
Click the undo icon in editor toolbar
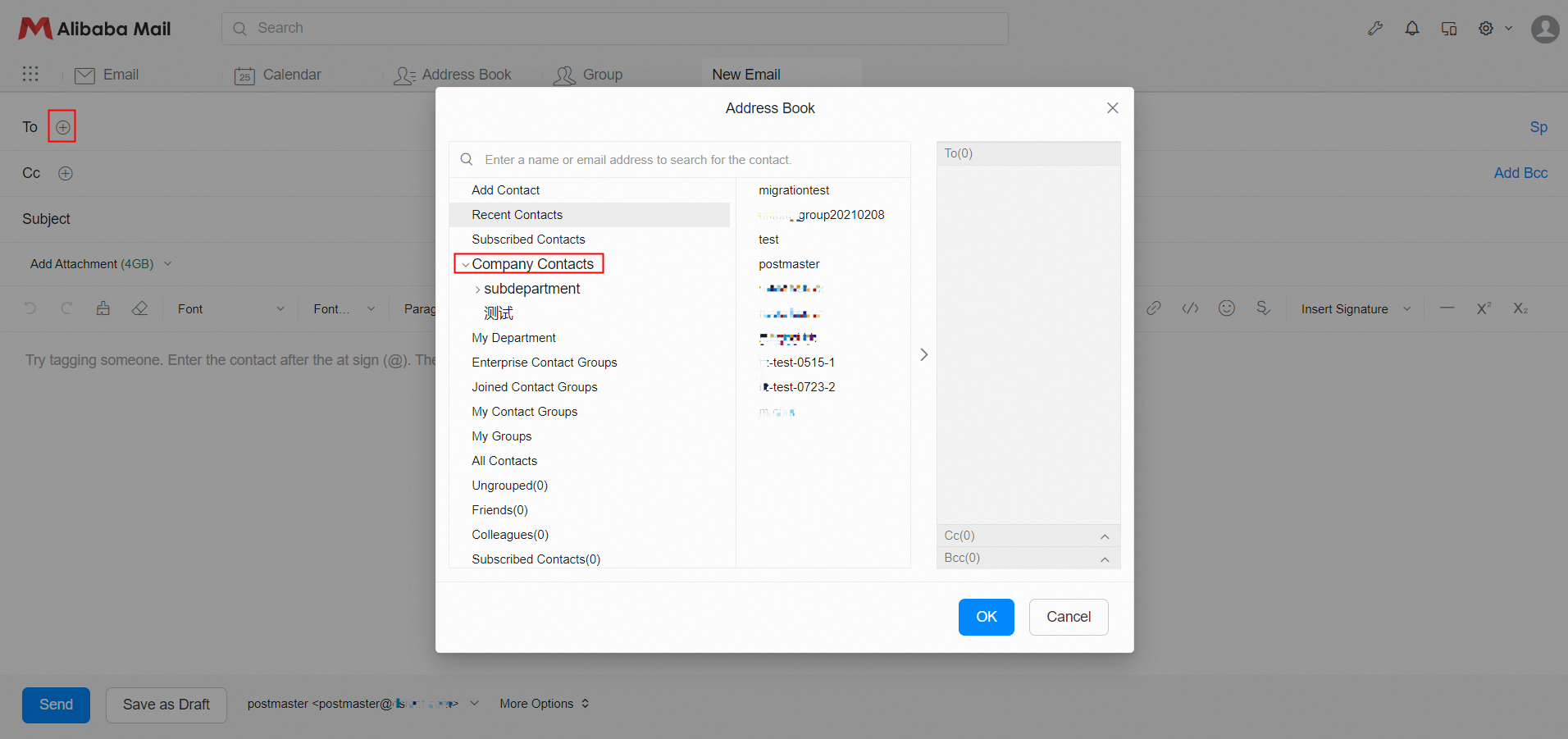(30, 308)
